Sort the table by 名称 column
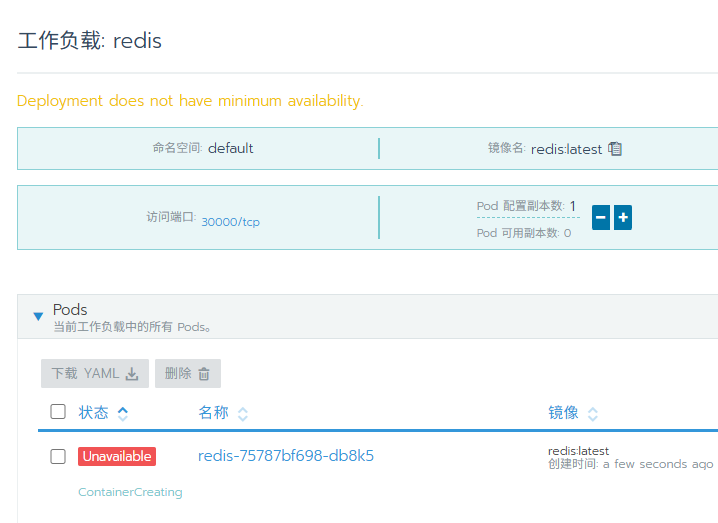 point(223,413)
